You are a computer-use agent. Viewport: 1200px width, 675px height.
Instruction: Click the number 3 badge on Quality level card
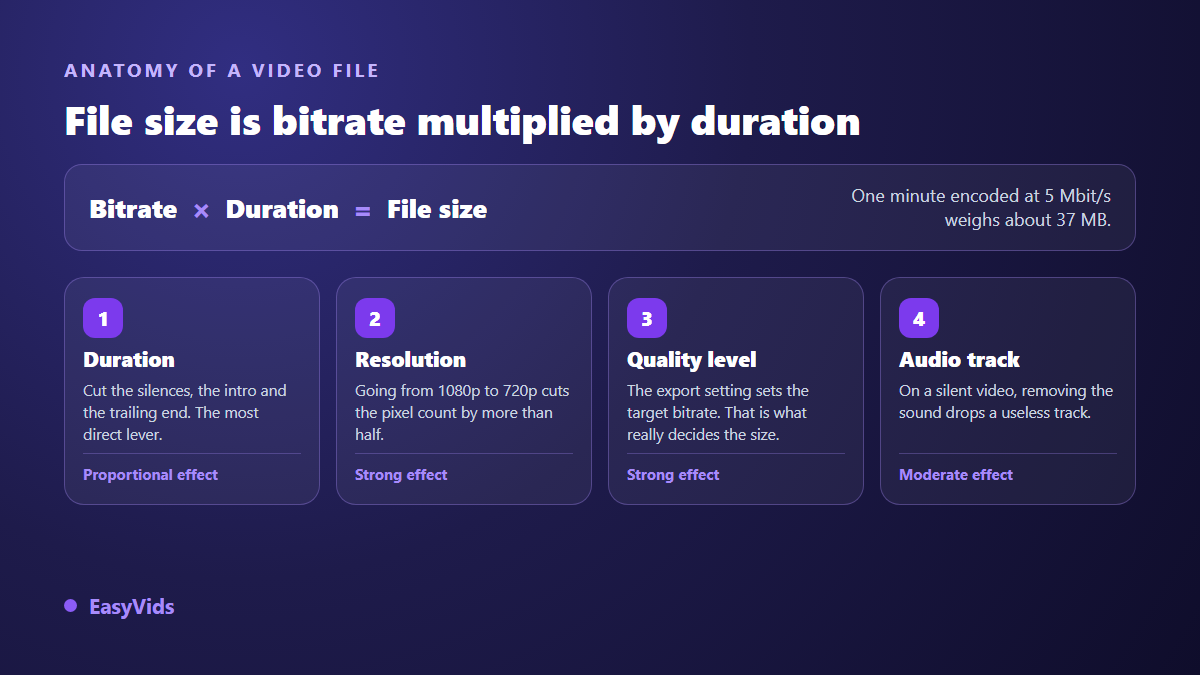(x=647, y=318)
